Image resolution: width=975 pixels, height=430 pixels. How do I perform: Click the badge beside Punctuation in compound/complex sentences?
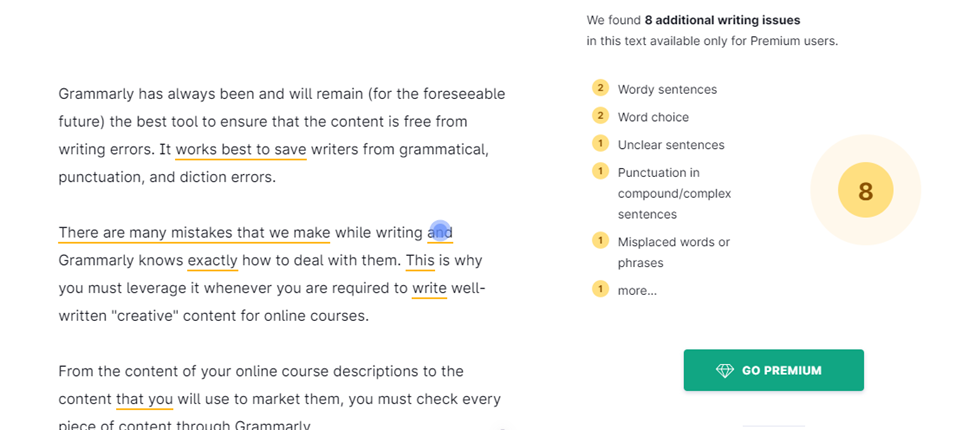(x=600, y=172)
